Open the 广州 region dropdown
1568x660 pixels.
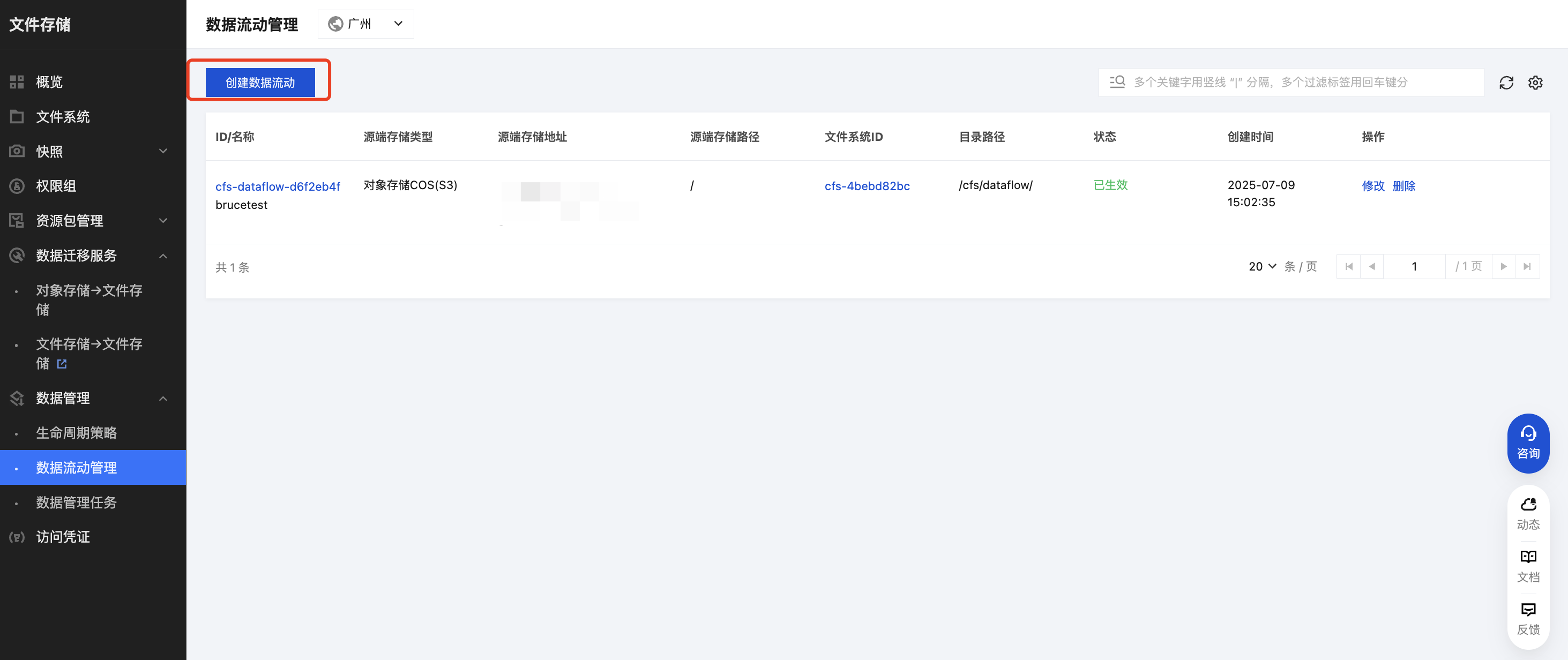pyautogui.click(x=365, y=24)
